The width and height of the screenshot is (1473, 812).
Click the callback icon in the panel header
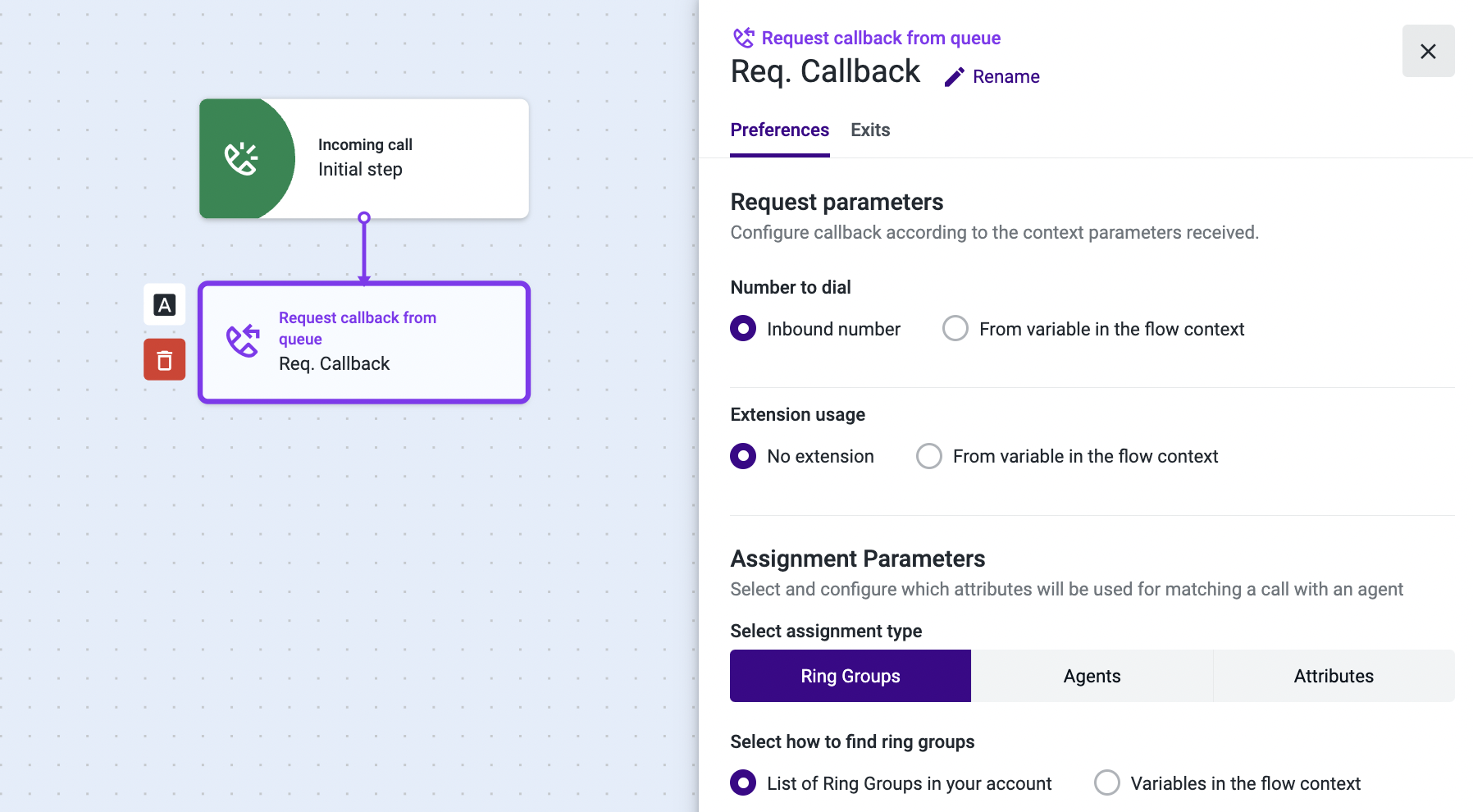click(x=743, y=36)
